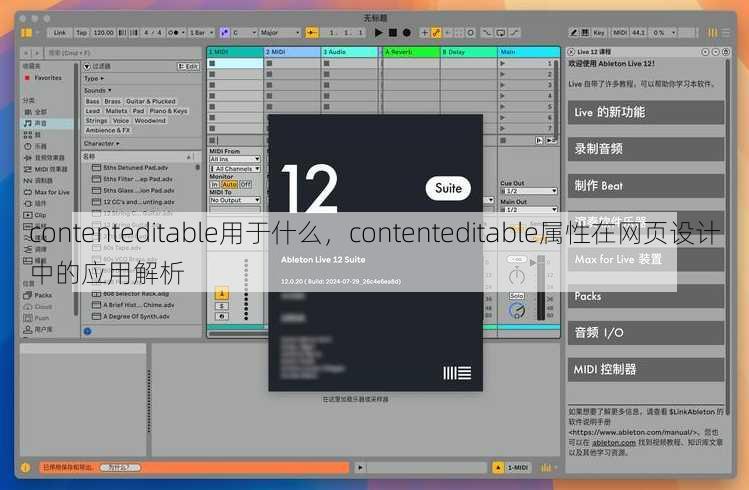Click the session record circle icon
This screenshot has height=490, width=749.
point(470,32)
